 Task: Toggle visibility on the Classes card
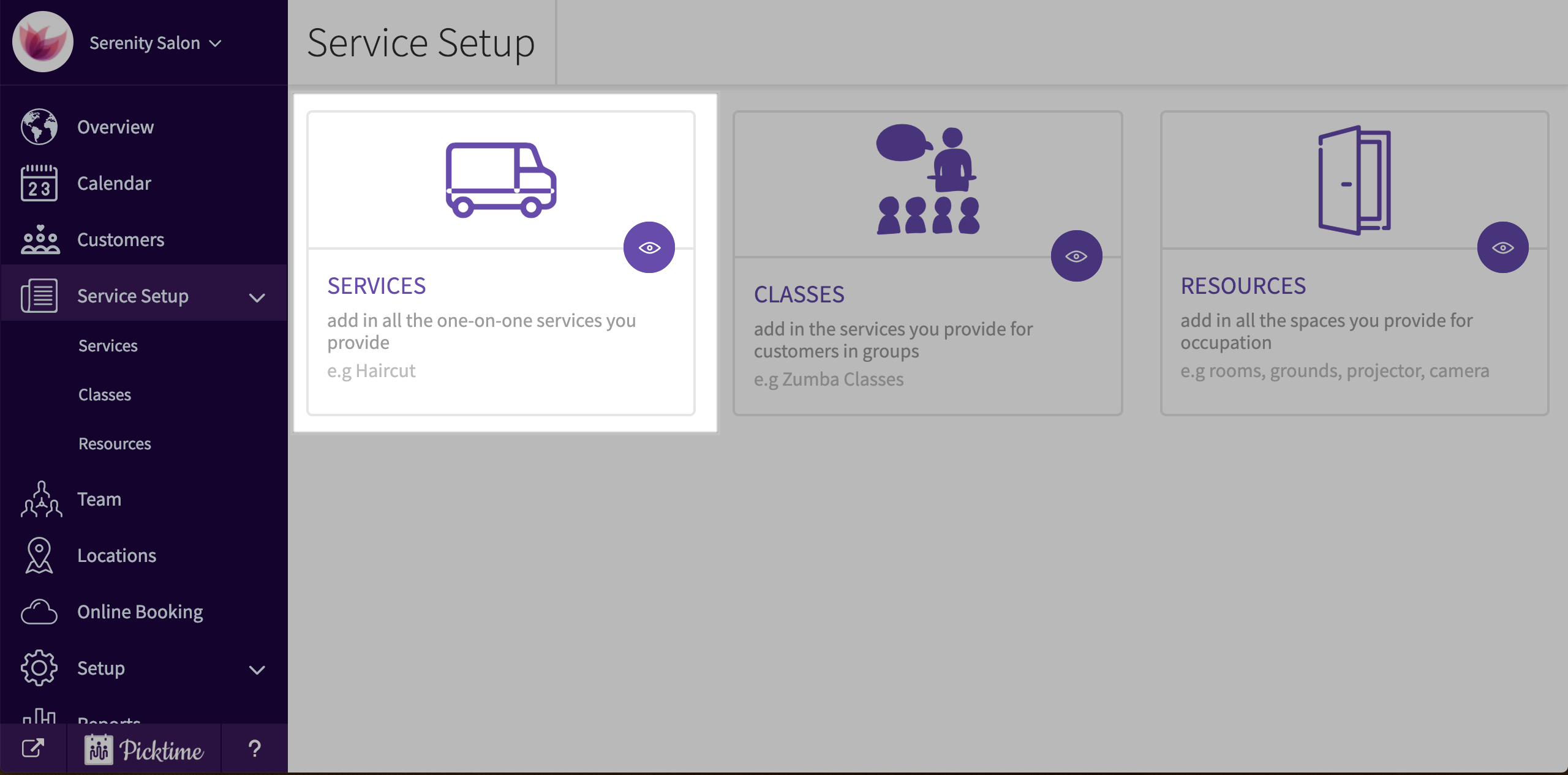(x=1077, y=256)
